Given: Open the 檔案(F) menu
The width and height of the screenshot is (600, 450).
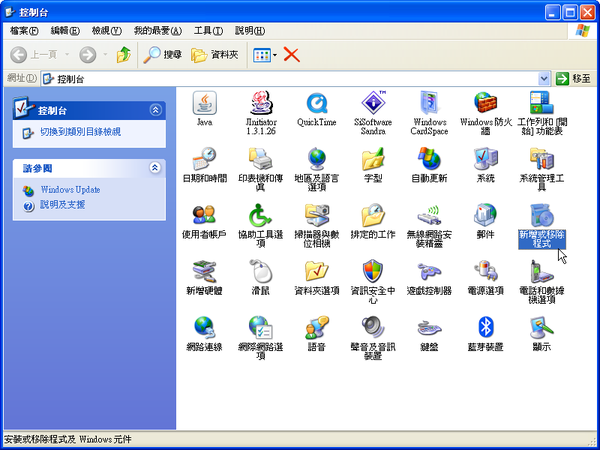Looking at the screenshot, I should [24, 31].
